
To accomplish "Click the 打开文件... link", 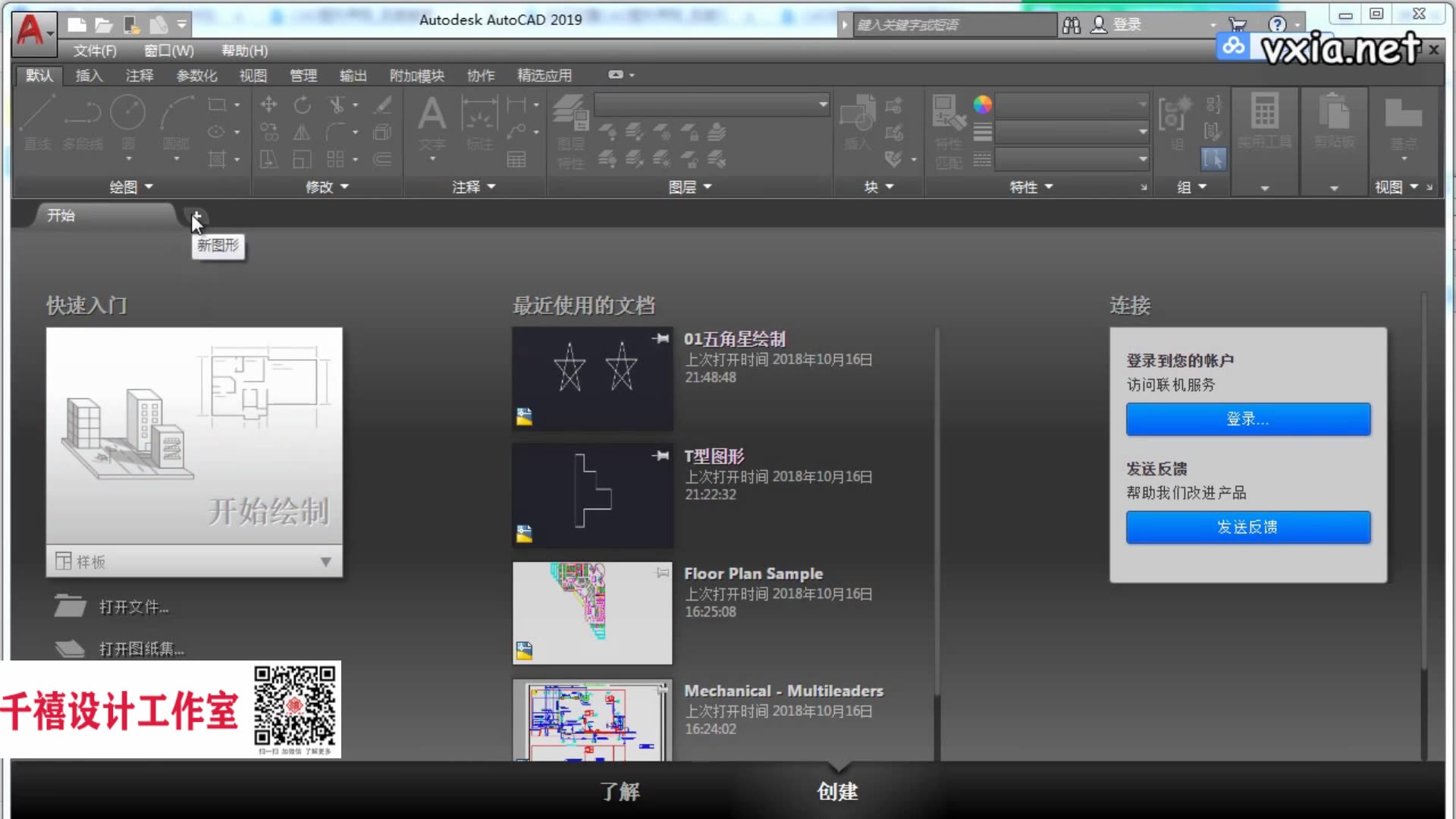I will pos(134,607).
